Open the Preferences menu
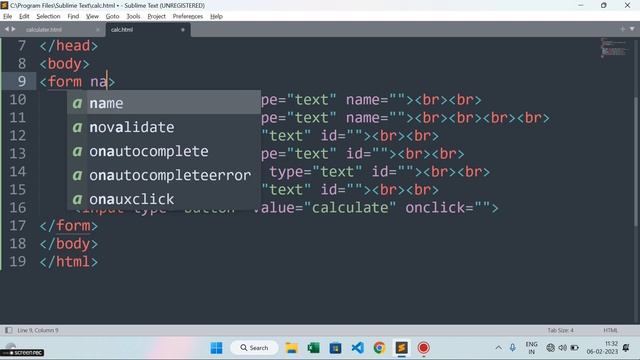The image size is (640, 360). (188, 16)
